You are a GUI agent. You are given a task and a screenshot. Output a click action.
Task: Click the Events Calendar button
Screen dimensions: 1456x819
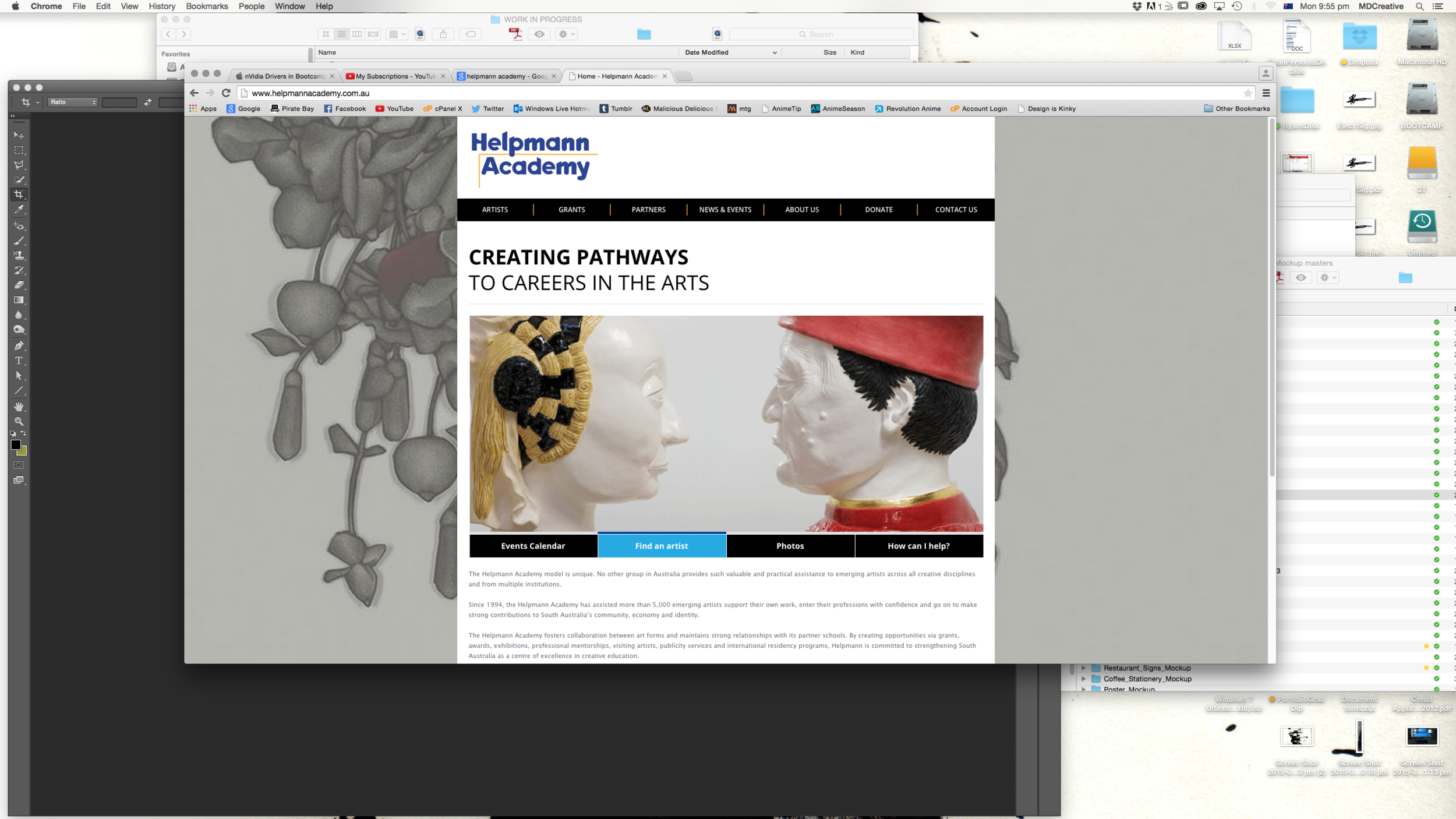pos(533,546)
